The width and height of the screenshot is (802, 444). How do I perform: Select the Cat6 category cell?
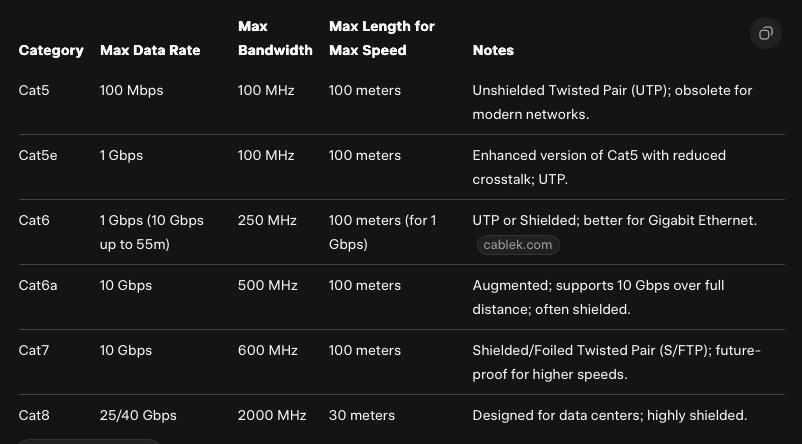tap(34, 220)
